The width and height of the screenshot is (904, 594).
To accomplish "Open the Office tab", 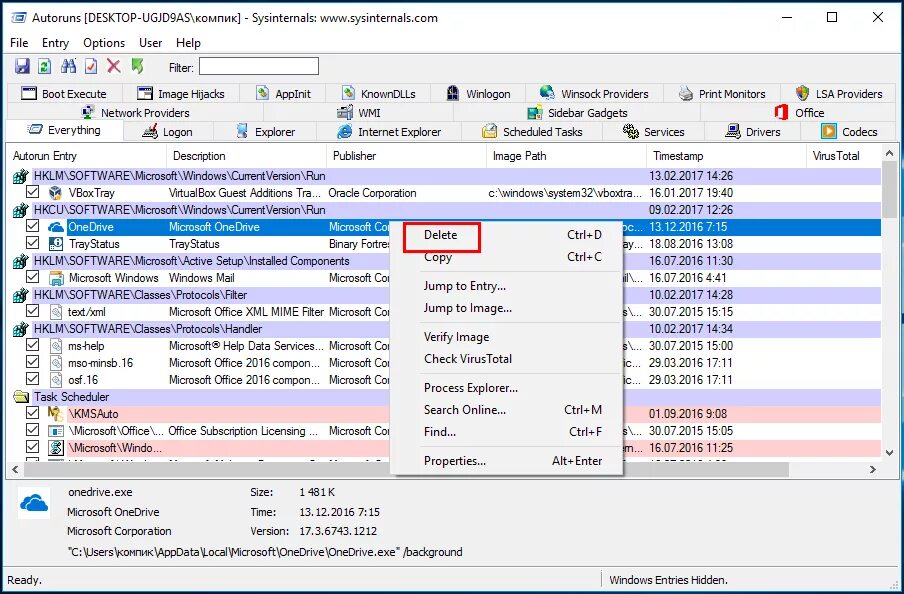I will click(799, 112).
